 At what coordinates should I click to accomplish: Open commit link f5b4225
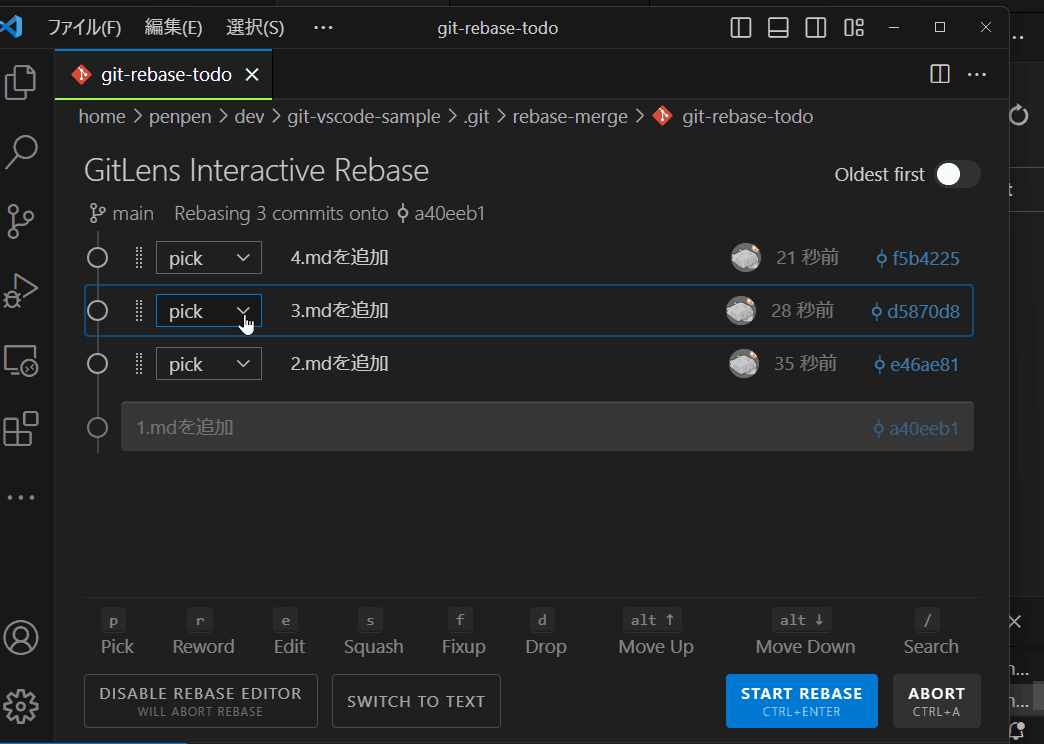(917, 258)
